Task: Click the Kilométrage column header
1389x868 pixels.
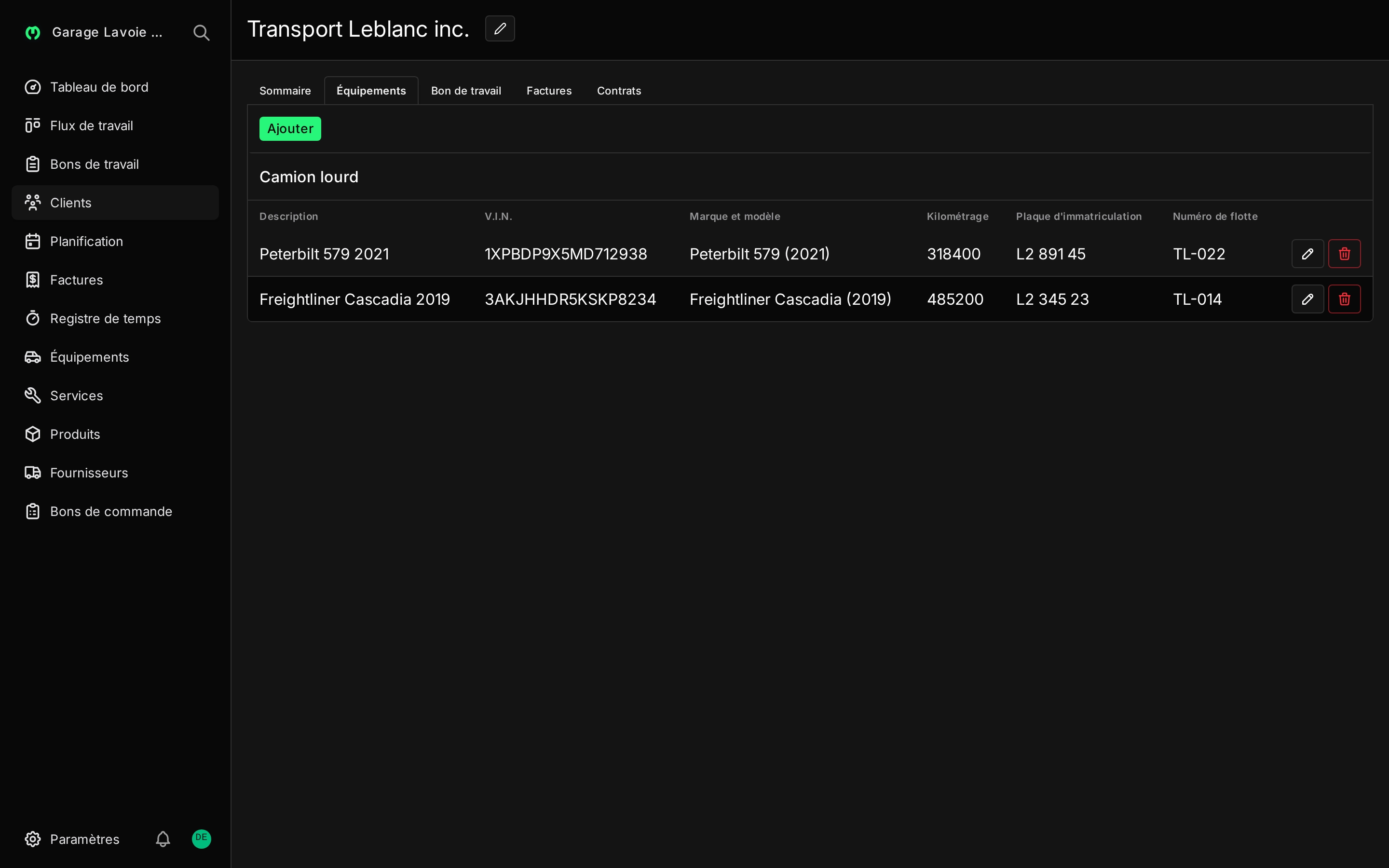Action: click(957, 217)
